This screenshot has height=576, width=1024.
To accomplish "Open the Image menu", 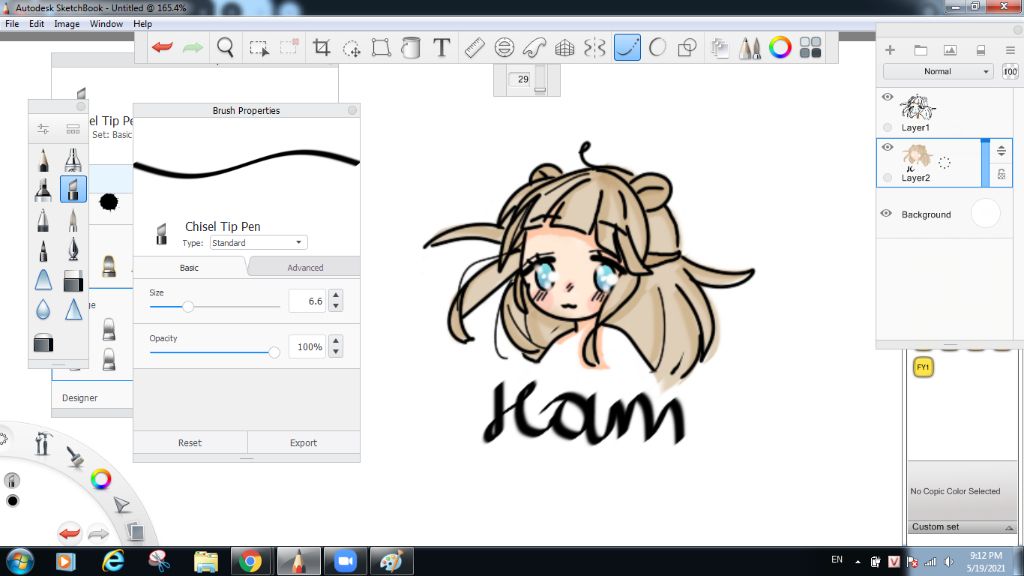I will [x=67, y=24].
